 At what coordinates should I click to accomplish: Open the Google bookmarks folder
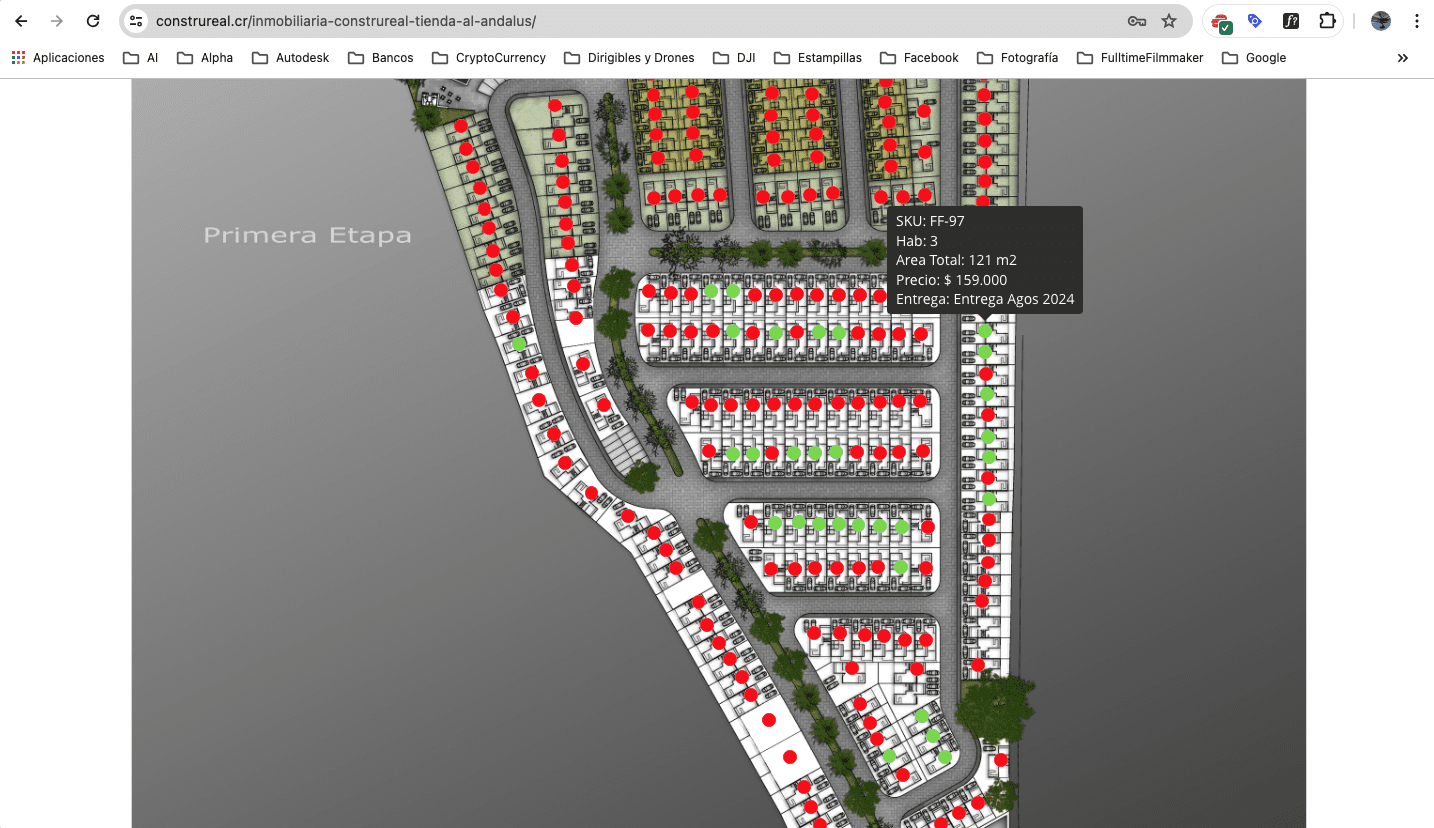[1253, 58]
